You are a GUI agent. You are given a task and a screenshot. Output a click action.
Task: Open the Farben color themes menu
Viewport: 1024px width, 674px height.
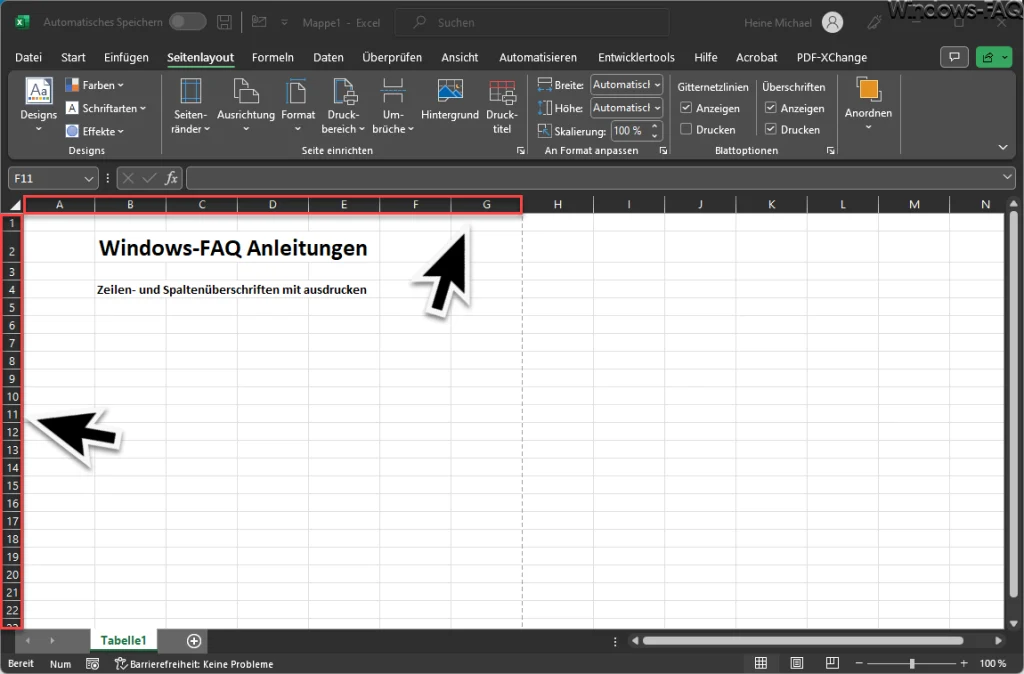(95, 85)
